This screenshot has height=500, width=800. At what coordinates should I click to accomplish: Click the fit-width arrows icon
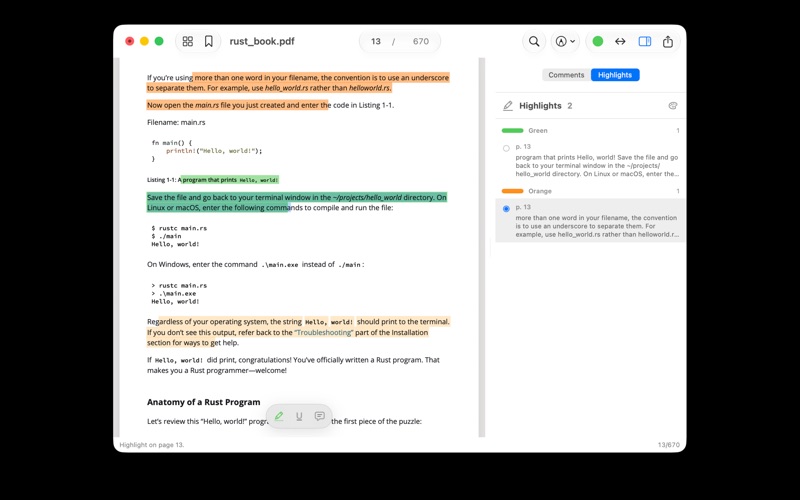click(620, 41)
